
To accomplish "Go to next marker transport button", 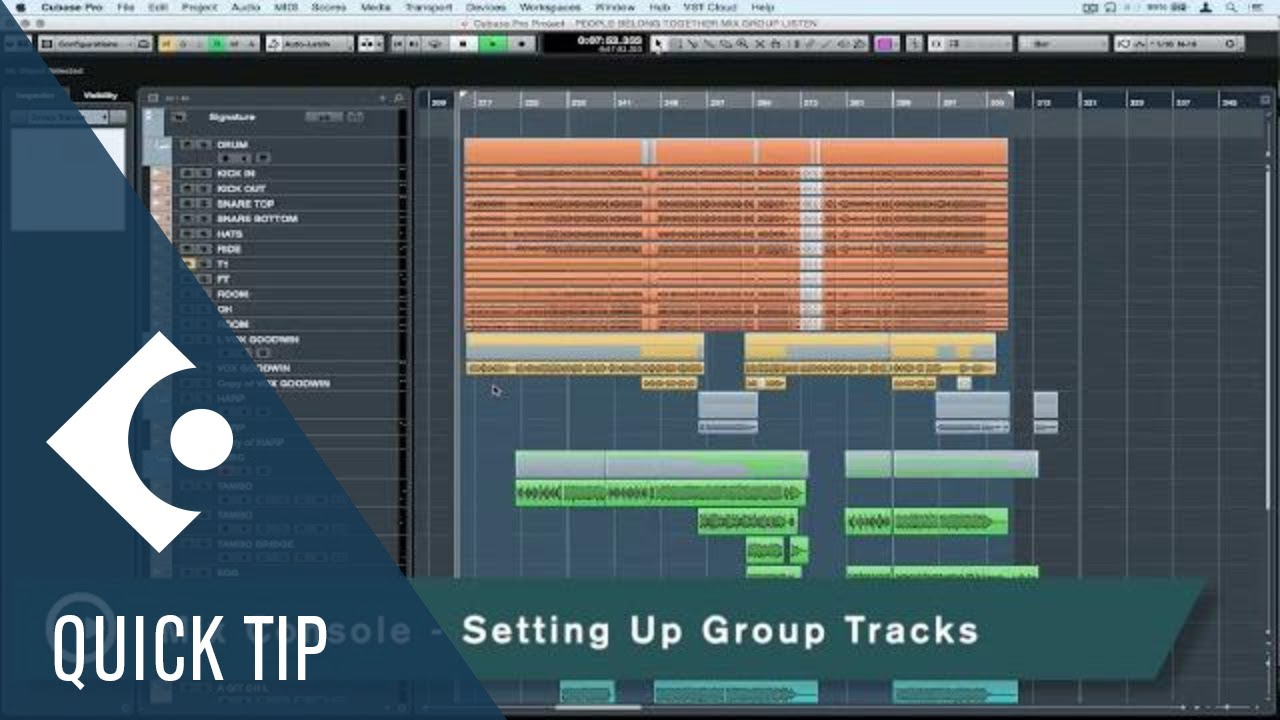I will (x=415, y=44).
